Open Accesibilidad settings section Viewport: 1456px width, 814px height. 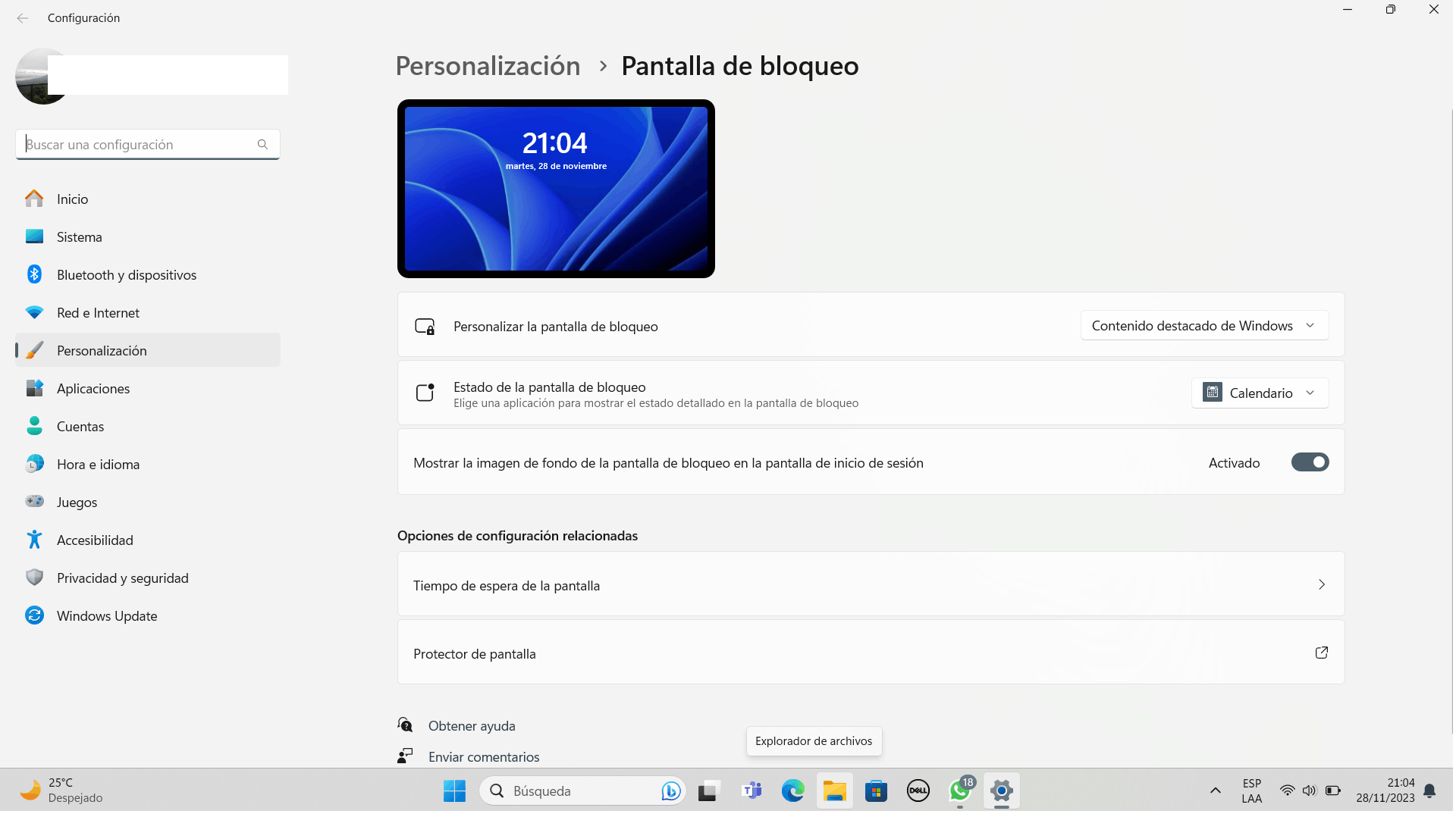148,540
